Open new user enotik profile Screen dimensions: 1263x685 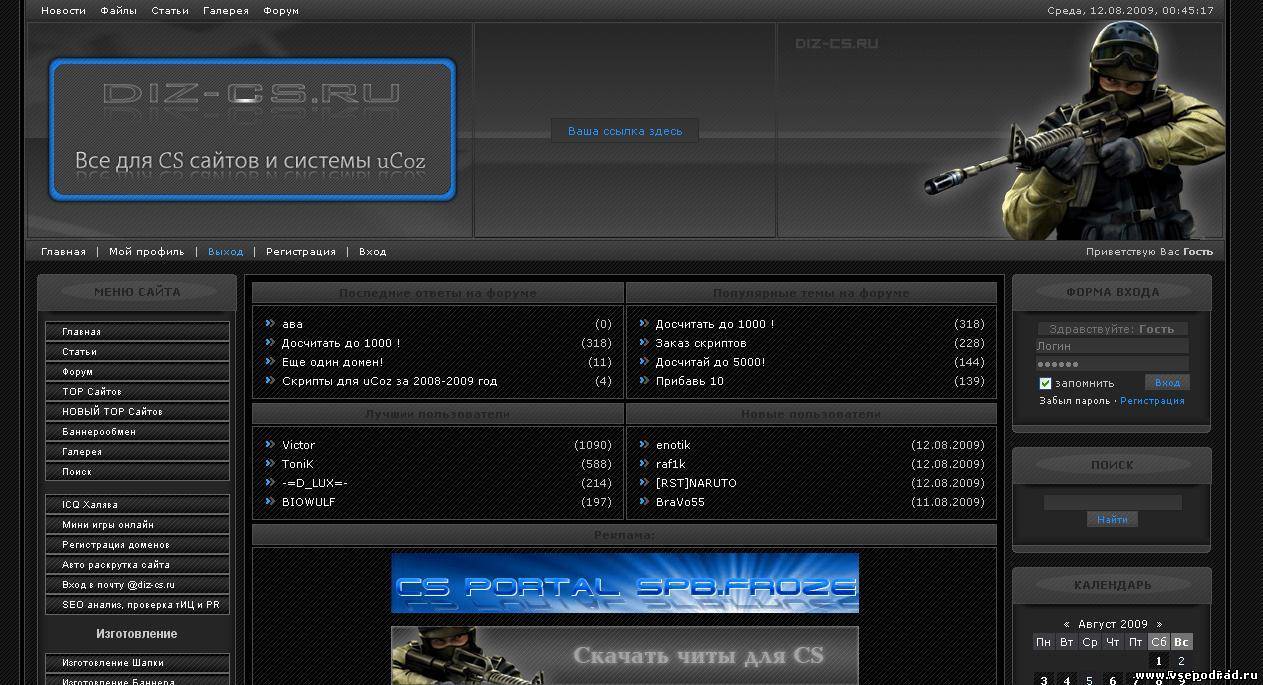(672, 445)
